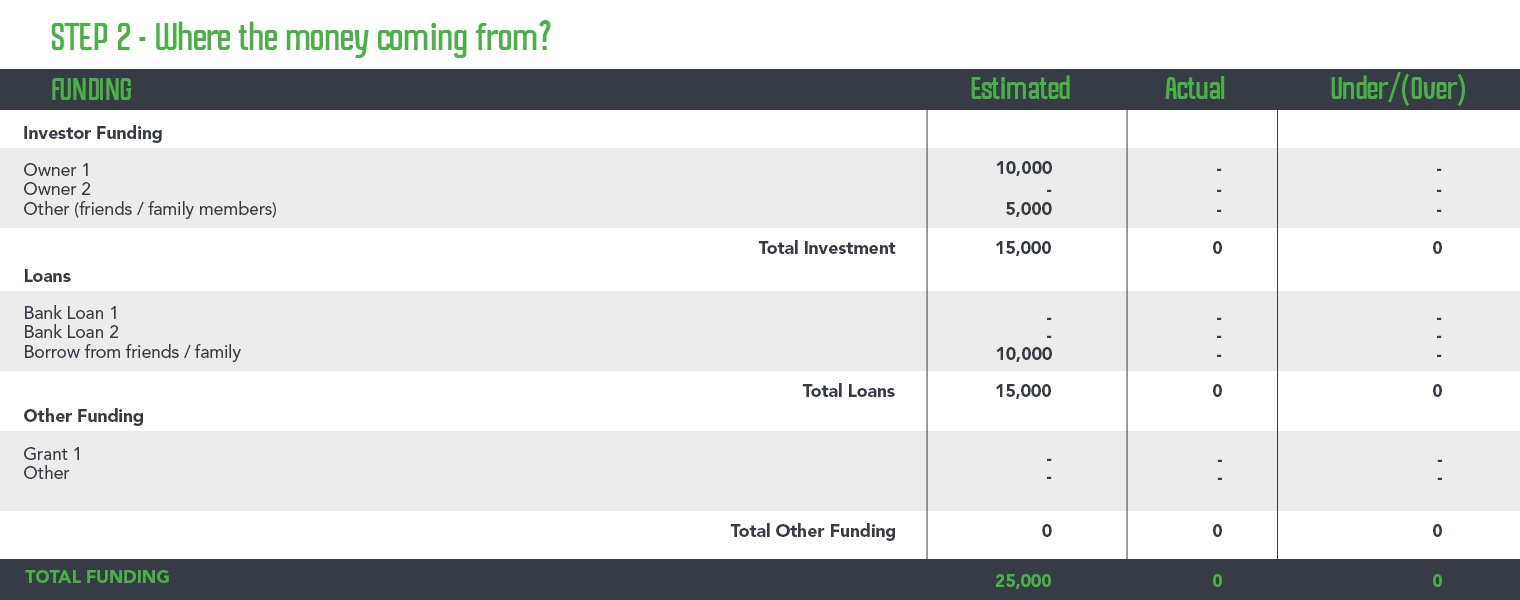Image resolution: width=1520 pixels, height=600 pixels.
Task: Select the Other Funding section heading
Action: point(83,416)
